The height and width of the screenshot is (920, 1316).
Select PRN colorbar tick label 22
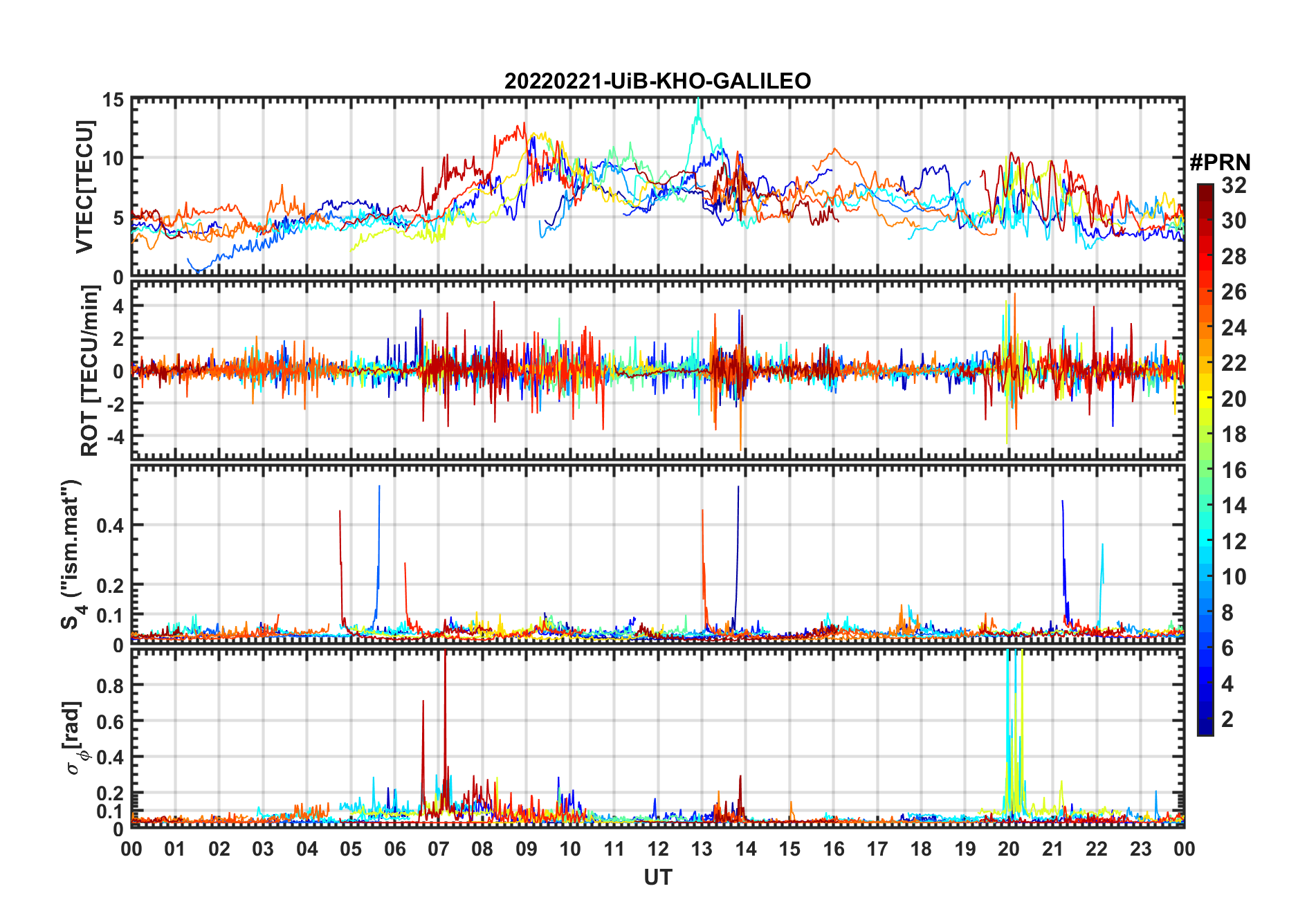pyautogui.click(x=1234, y=363)
